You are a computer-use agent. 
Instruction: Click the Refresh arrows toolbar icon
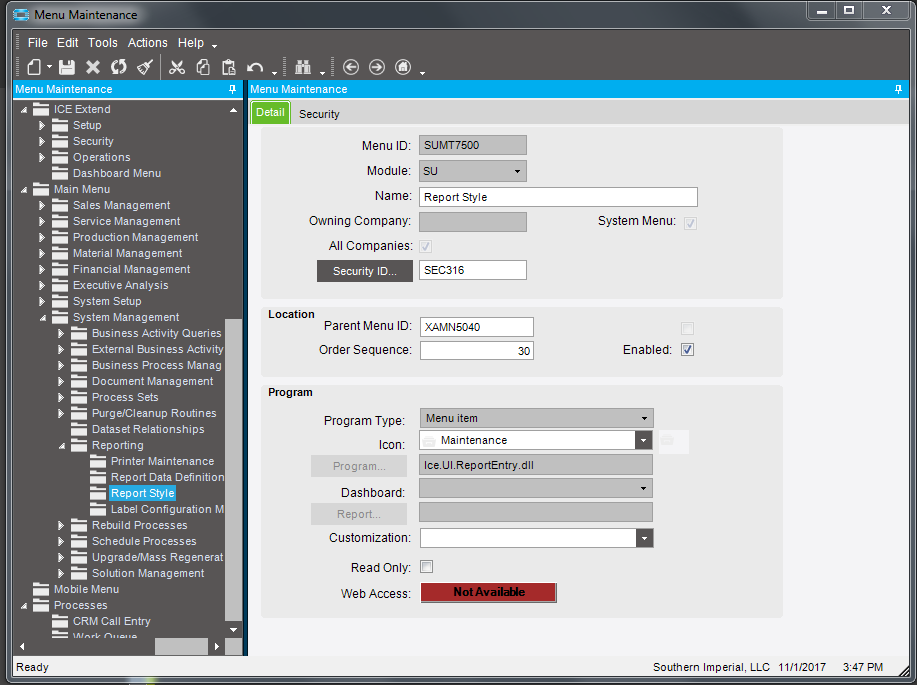119,67
